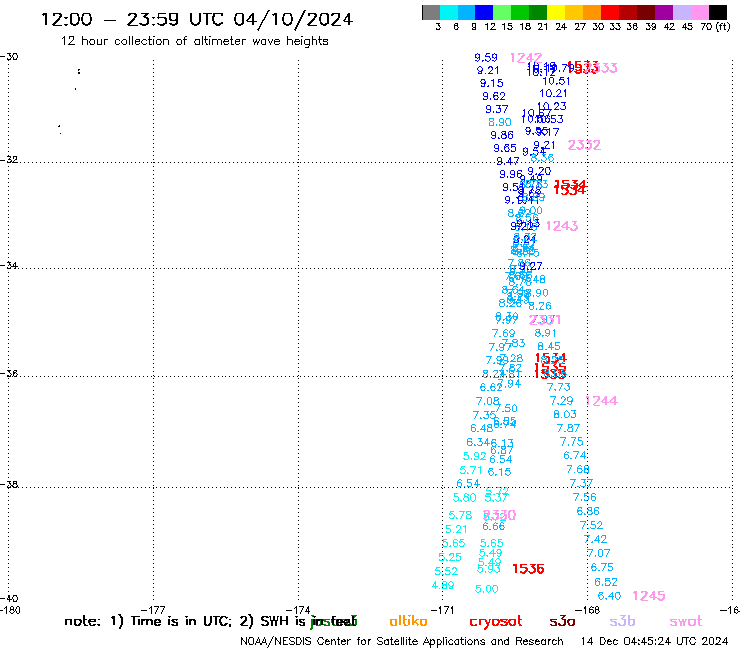Click wave height value 5.00
Viewport: 740px width, 650px height.
pos(487,589)
